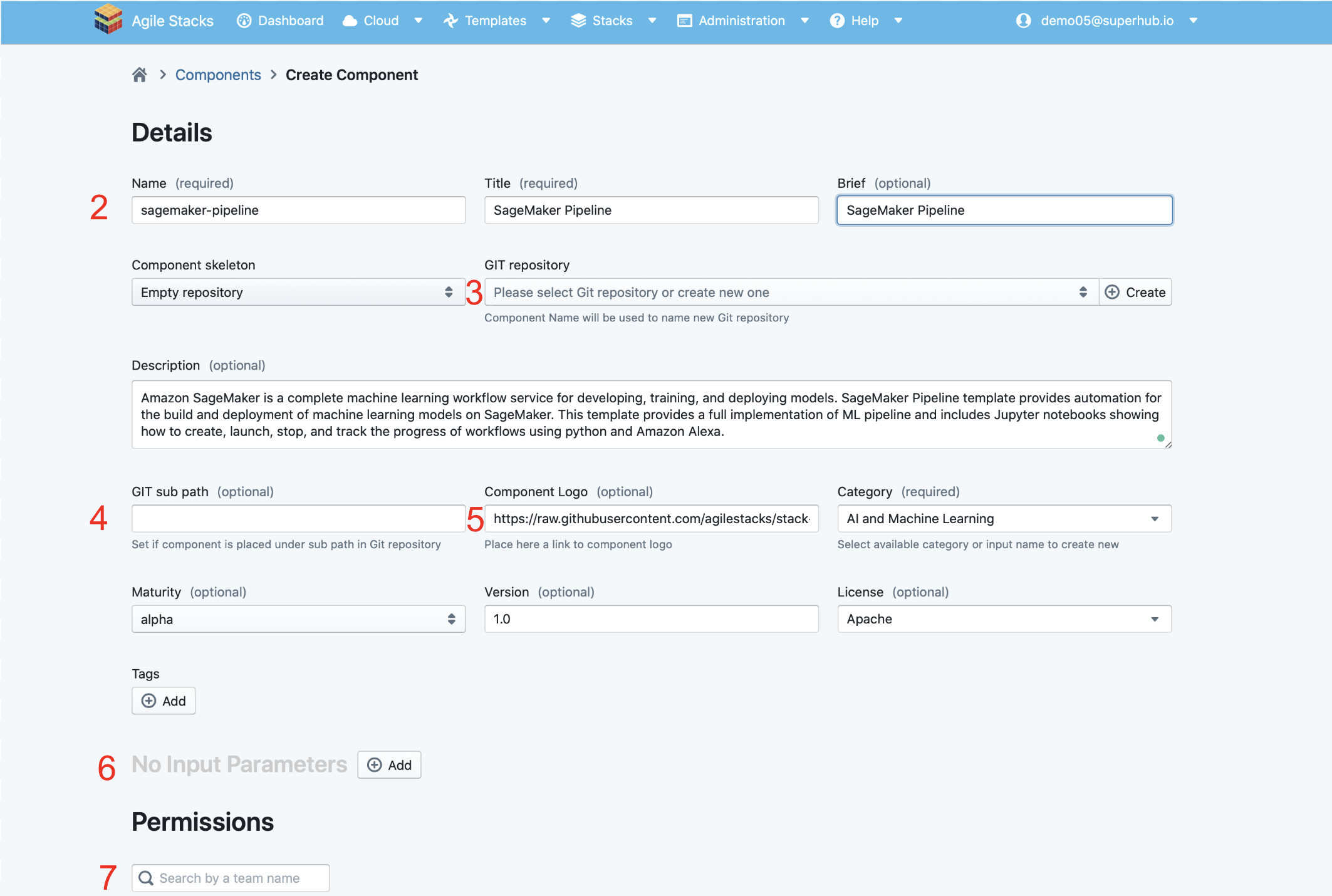Screen dimensions: 1332x896
Task: Expand the Cloud menu arrow
Action: (x=419, y=21)
